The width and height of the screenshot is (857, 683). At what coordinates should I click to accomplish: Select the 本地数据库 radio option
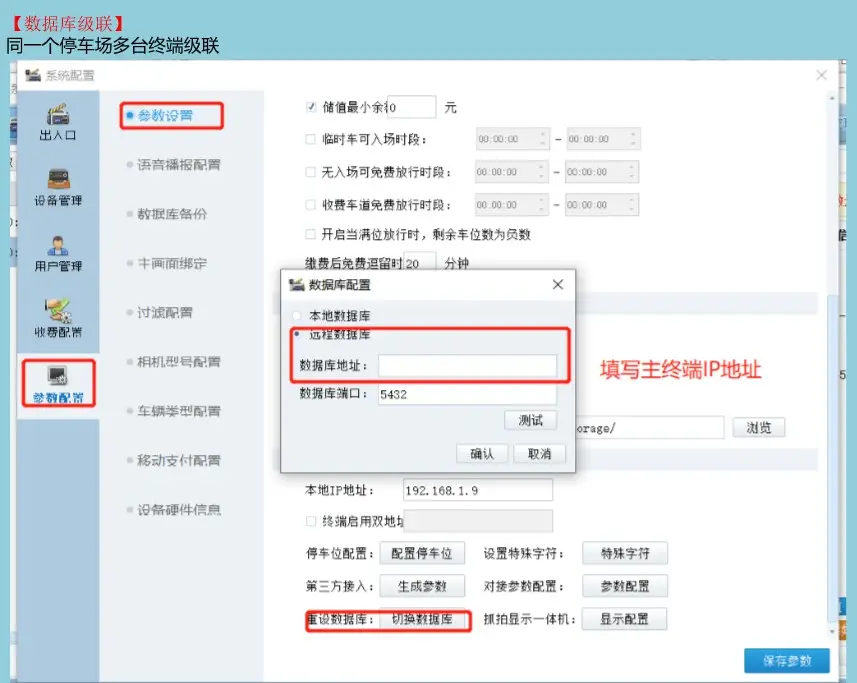coord(296,315)
